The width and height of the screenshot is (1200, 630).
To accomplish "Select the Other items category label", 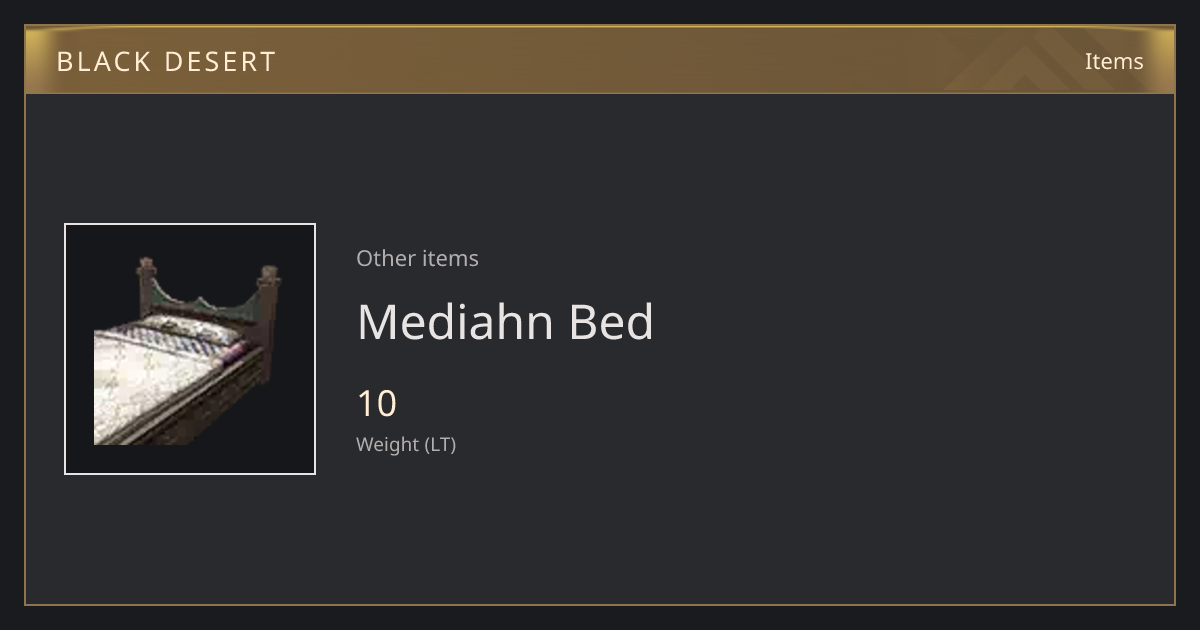I will 417,258.
